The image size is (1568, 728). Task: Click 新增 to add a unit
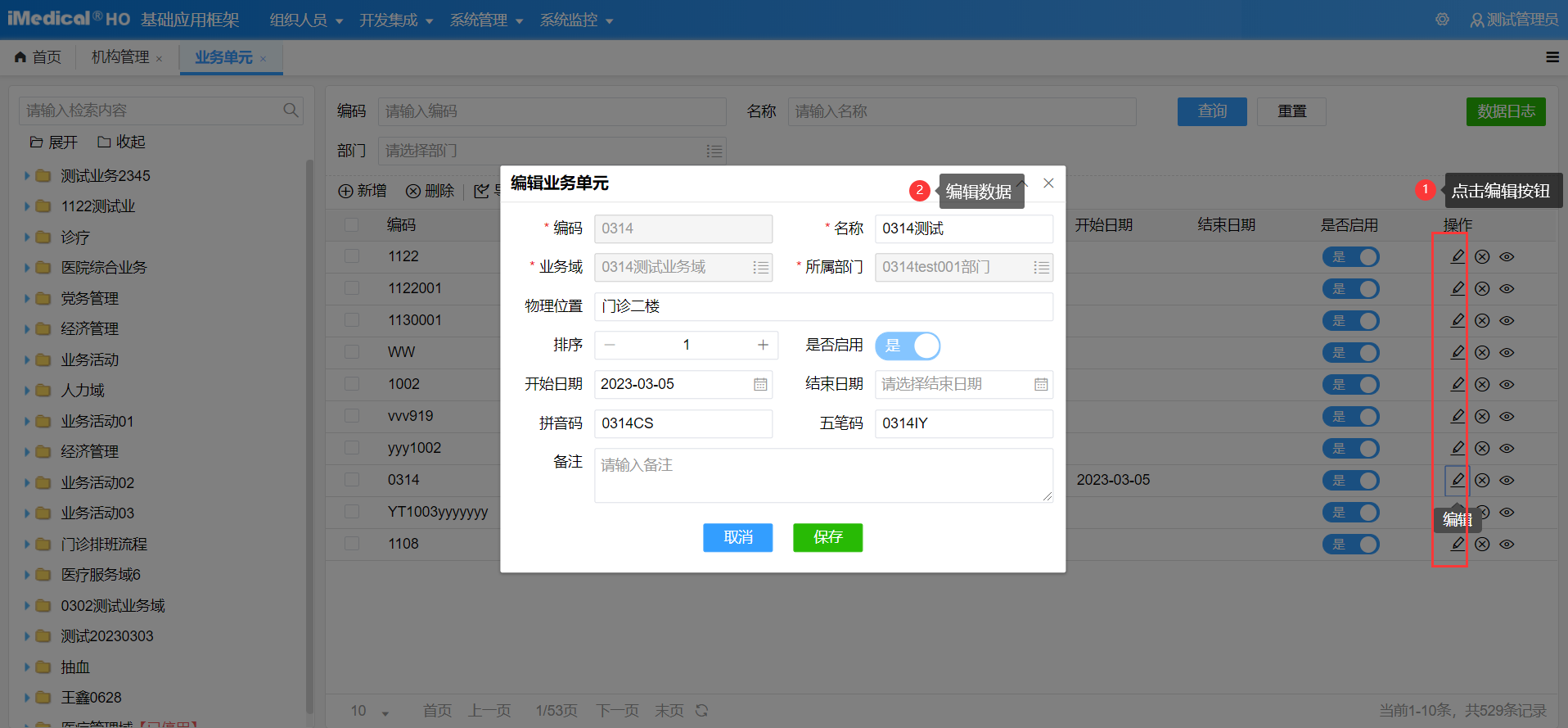point(363,191)
